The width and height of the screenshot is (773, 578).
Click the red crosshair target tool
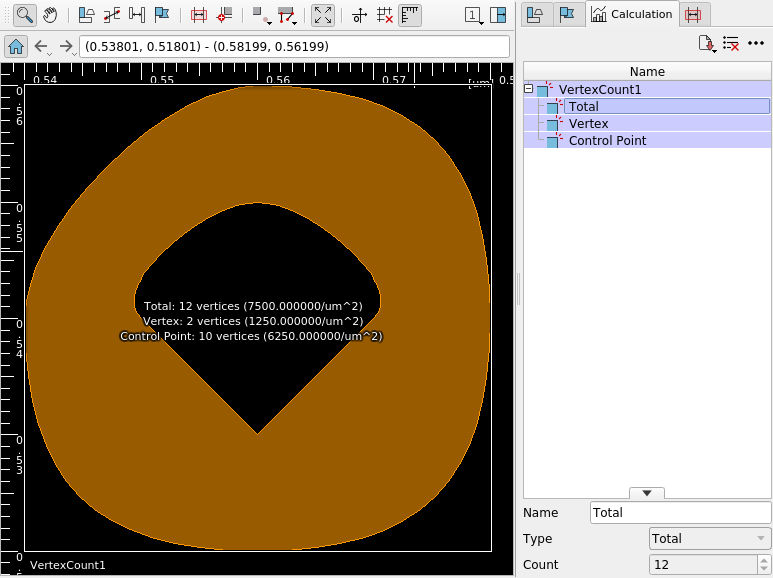coord(224,15)
